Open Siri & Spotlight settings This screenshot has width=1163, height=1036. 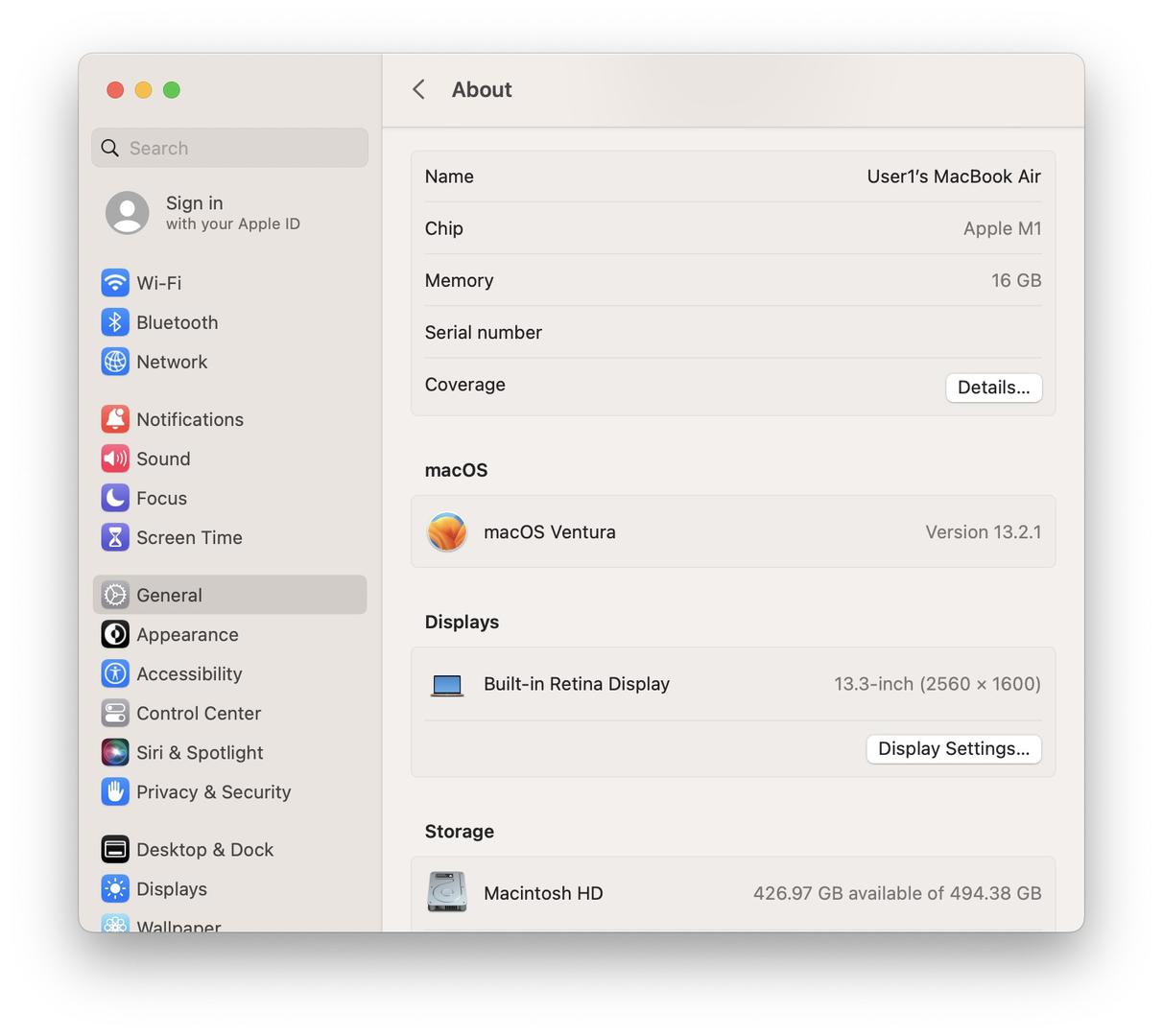[x=229, y=752]
